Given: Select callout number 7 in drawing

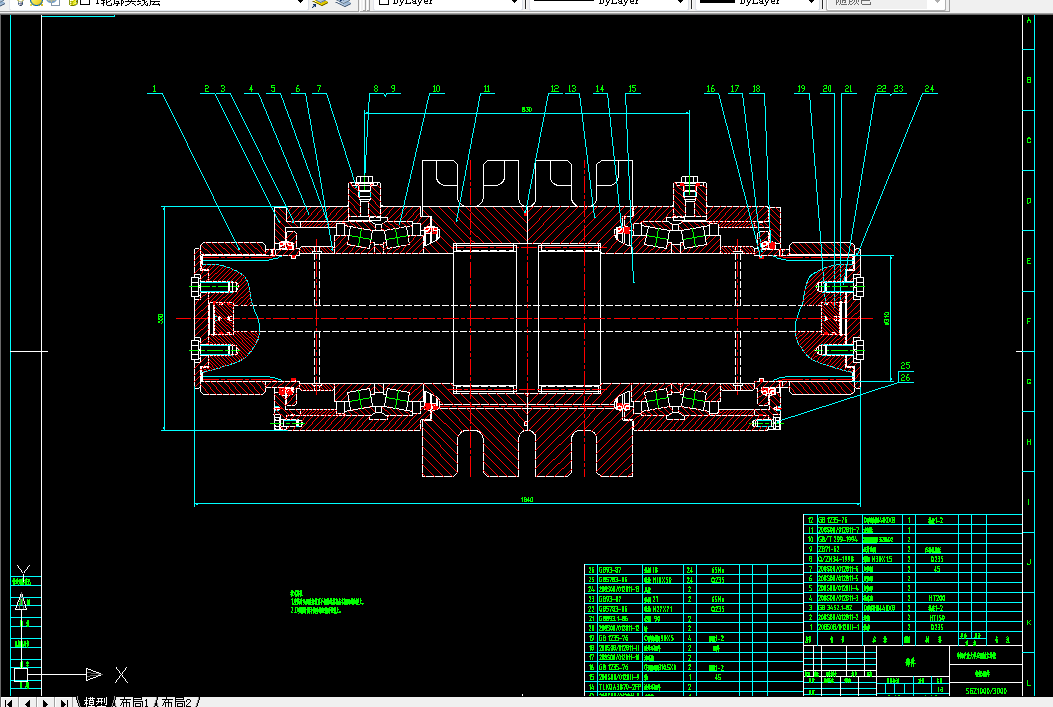Looking at the screenshot, I should [319, 89].
